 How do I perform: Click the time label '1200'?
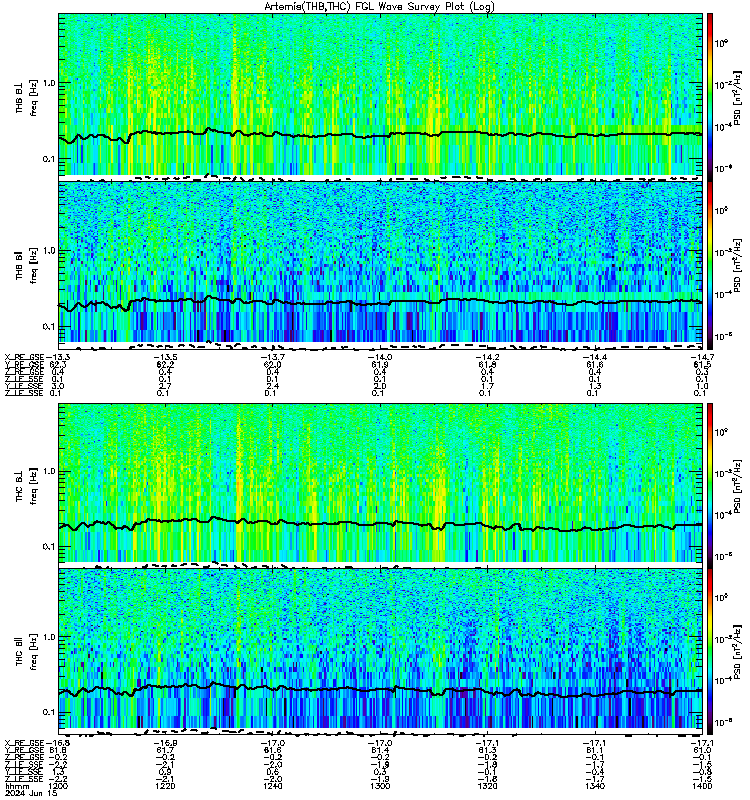click(58, 786)
